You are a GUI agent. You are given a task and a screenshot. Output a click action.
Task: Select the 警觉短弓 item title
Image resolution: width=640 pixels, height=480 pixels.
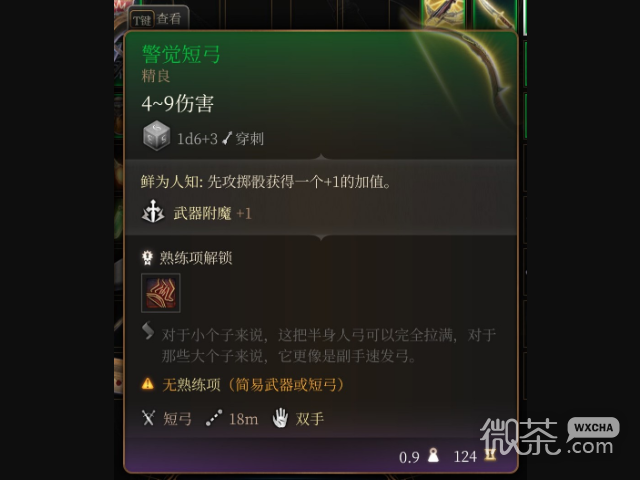[x=181, y=54]
